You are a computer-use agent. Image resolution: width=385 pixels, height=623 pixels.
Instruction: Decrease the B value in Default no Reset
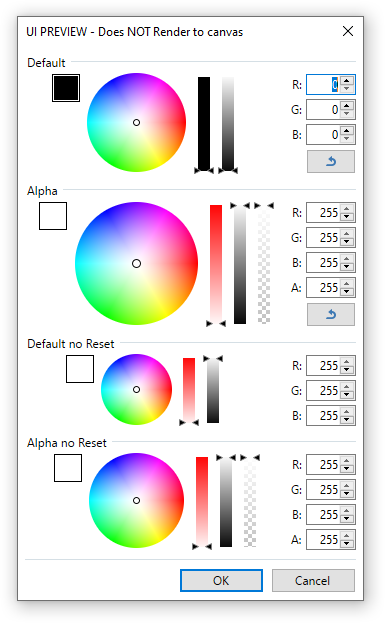pyautogui.click(x=347, y=420)
